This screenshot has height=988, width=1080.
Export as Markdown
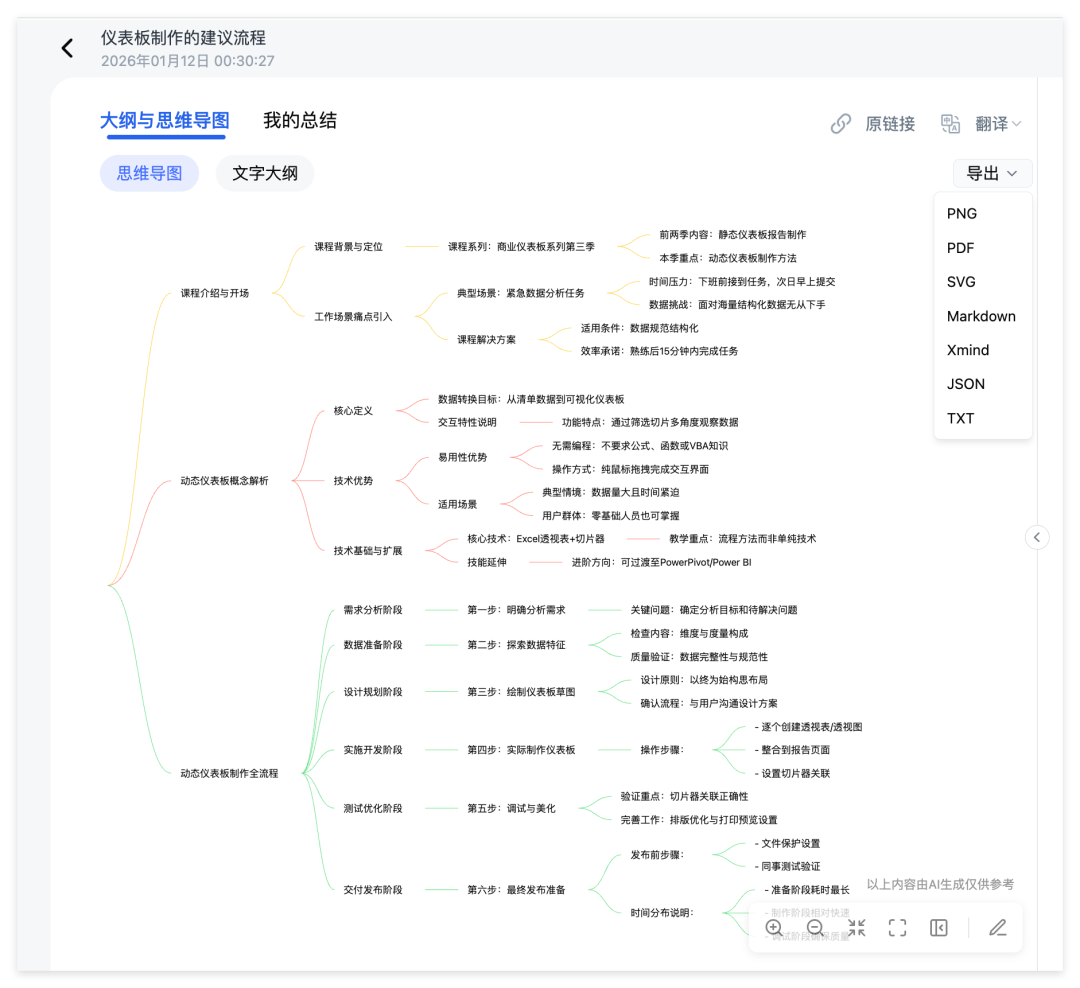(983, 316)
